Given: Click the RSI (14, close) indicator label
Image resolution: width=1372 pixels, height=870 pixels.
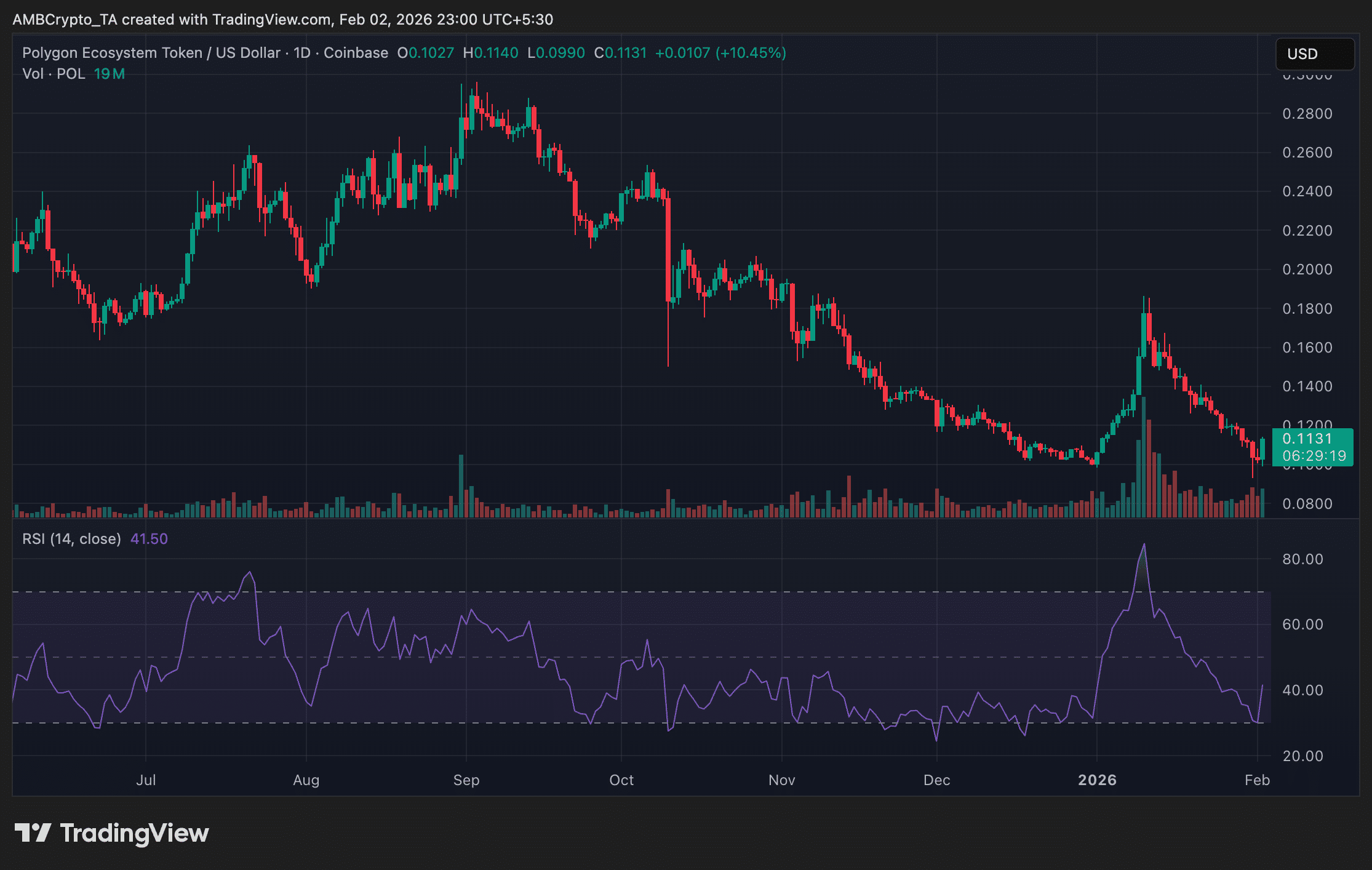Looking at the screenshot, I should click(71, 539).
